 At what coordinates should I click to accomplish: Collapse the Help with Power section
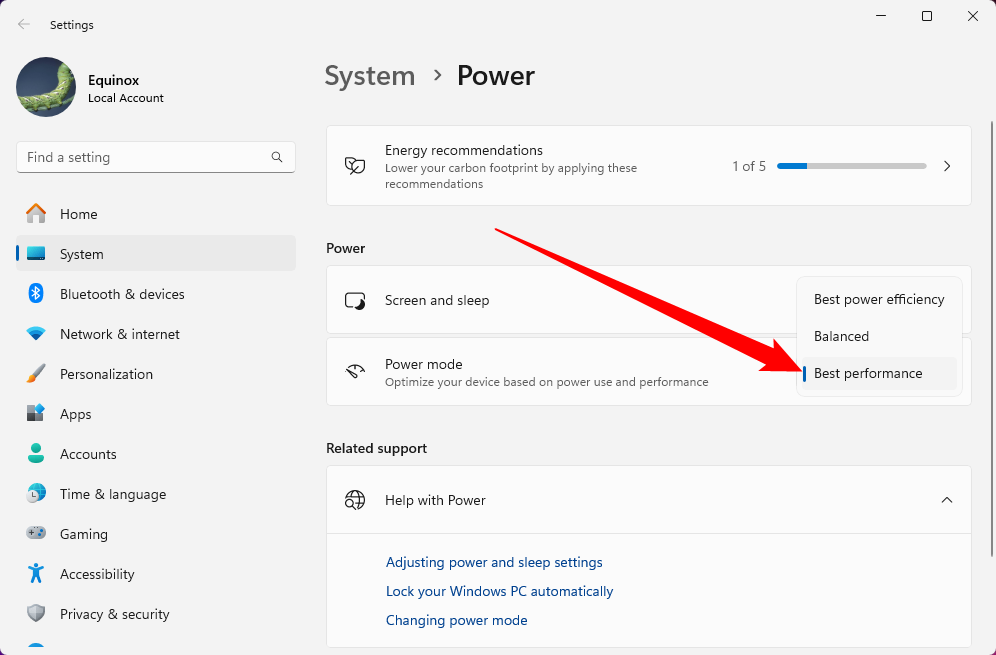click(946, 500)
